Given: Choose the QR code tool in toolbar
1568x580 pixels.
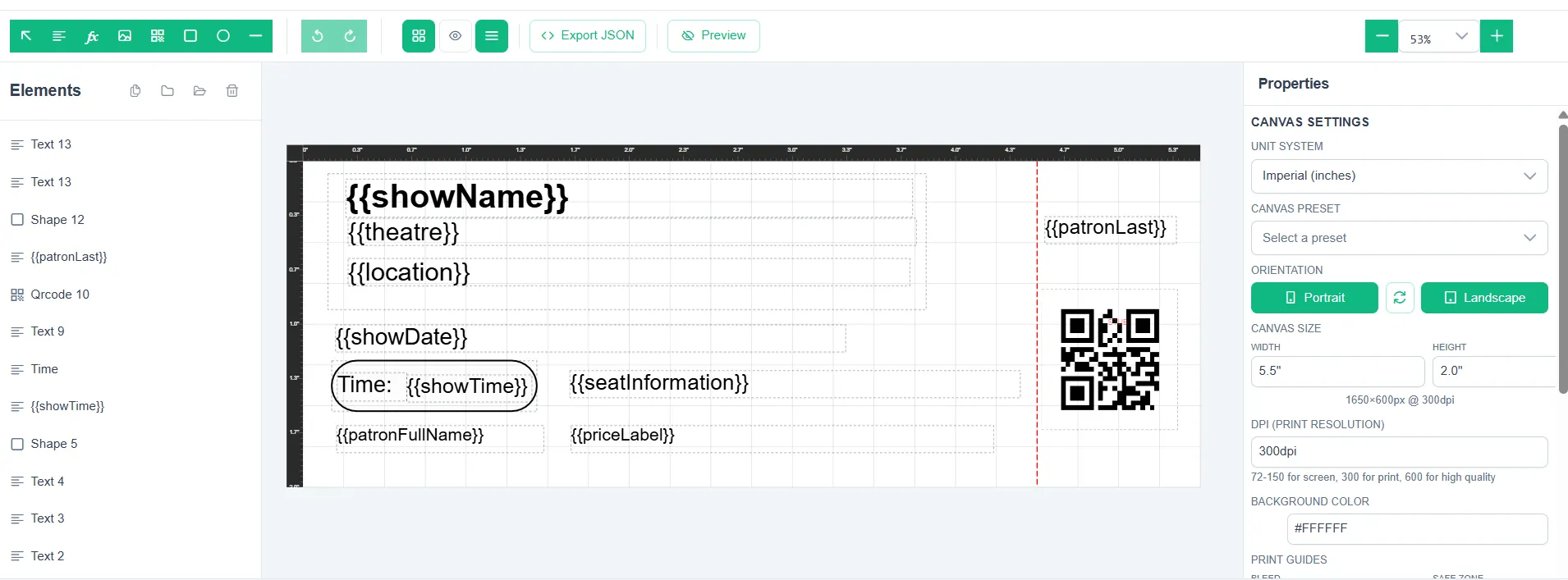Looking at the screenshot, I should point(158,36).
